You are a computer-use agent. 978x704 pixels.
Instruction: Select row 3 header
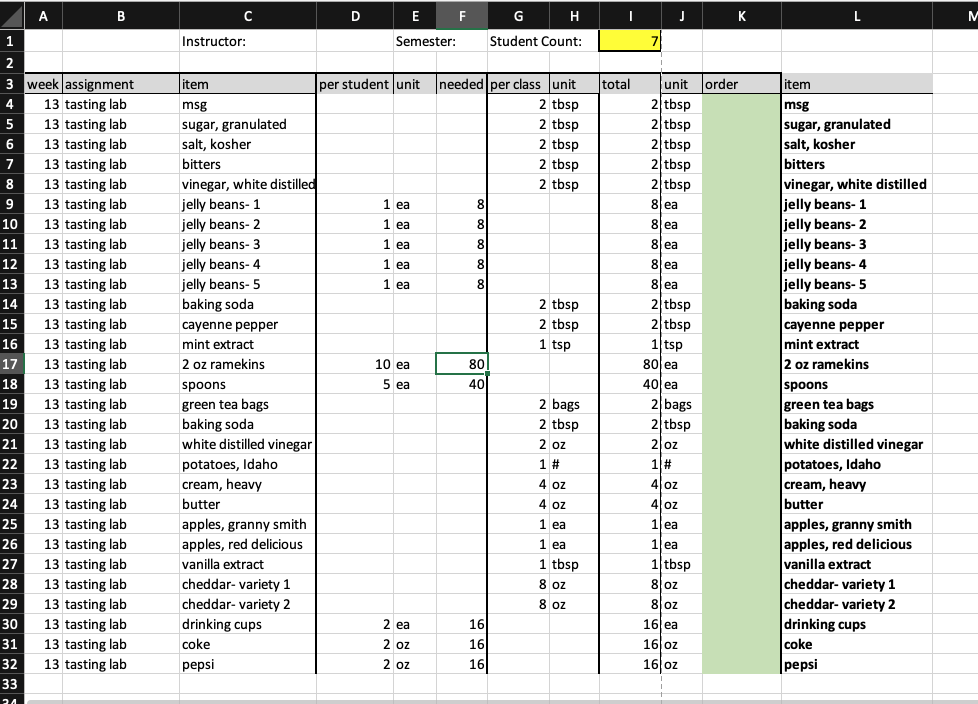click(12, 84)
